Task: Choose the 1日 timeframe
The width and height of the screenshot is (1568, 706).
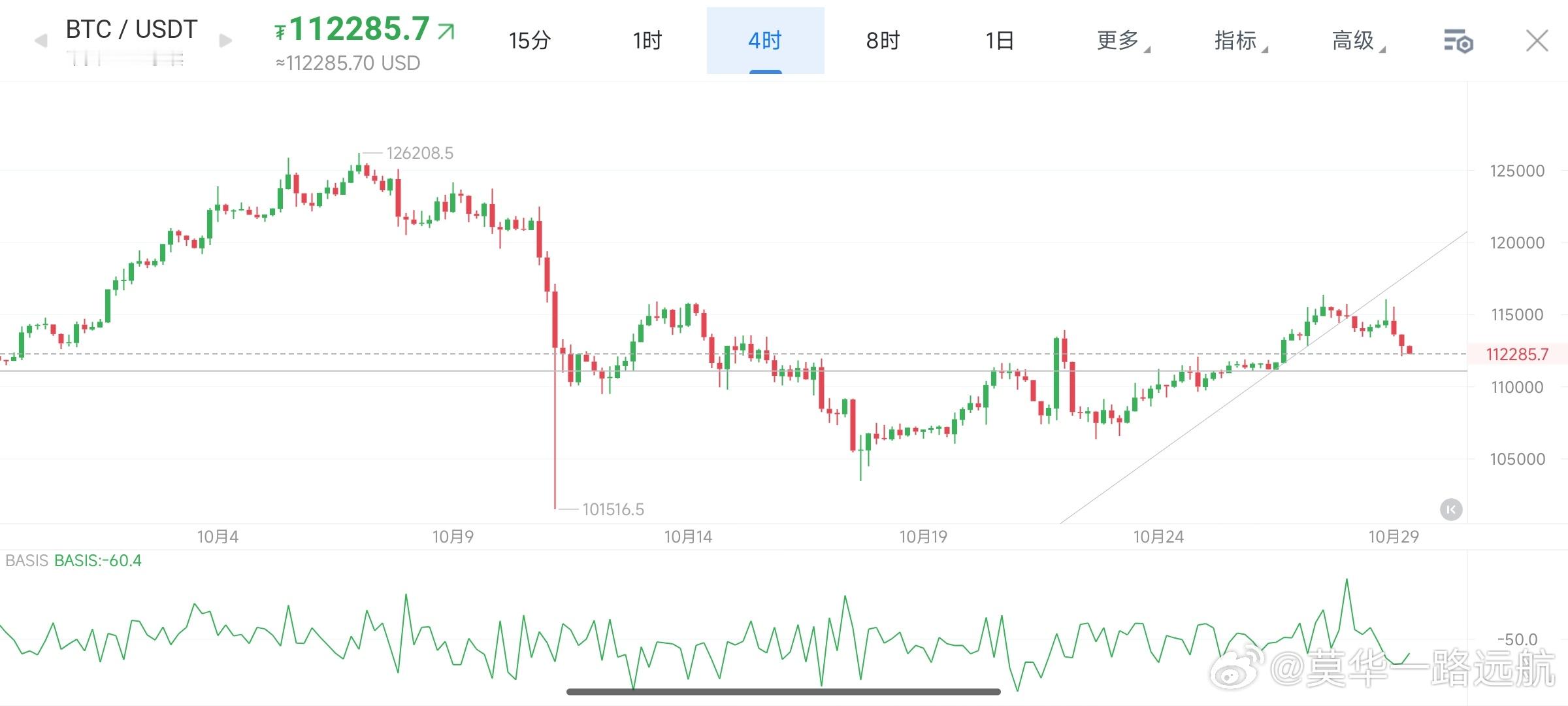Action: 1000,41
